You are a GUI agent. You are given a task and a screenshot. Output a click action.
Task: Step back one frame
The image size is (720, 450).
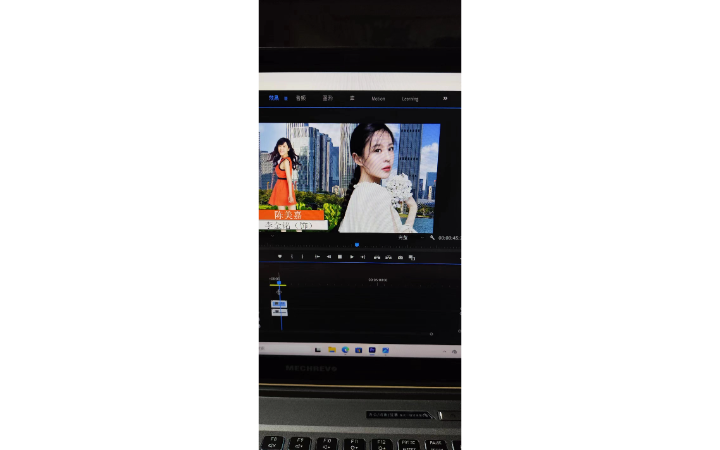click(329, 257)
